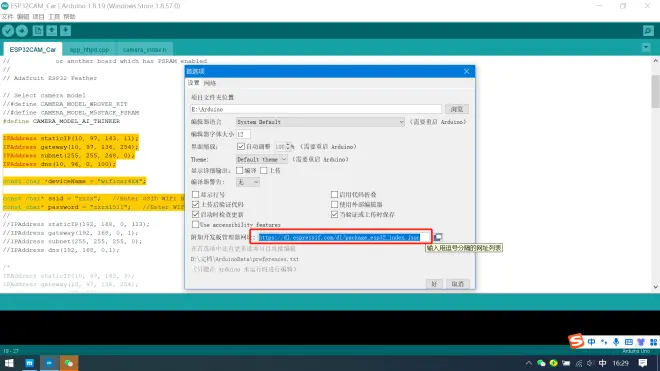
Task: Open the compiler warnings dropdown
Action: [248, 182]
